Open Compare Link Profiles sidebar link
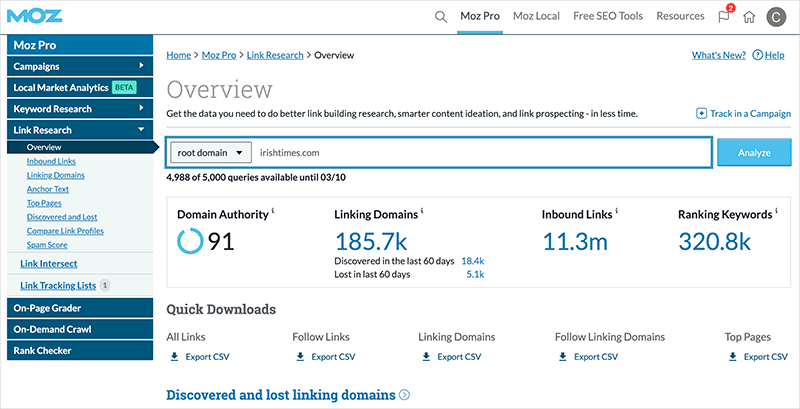800x409 pixels. (x=65, y=231)
